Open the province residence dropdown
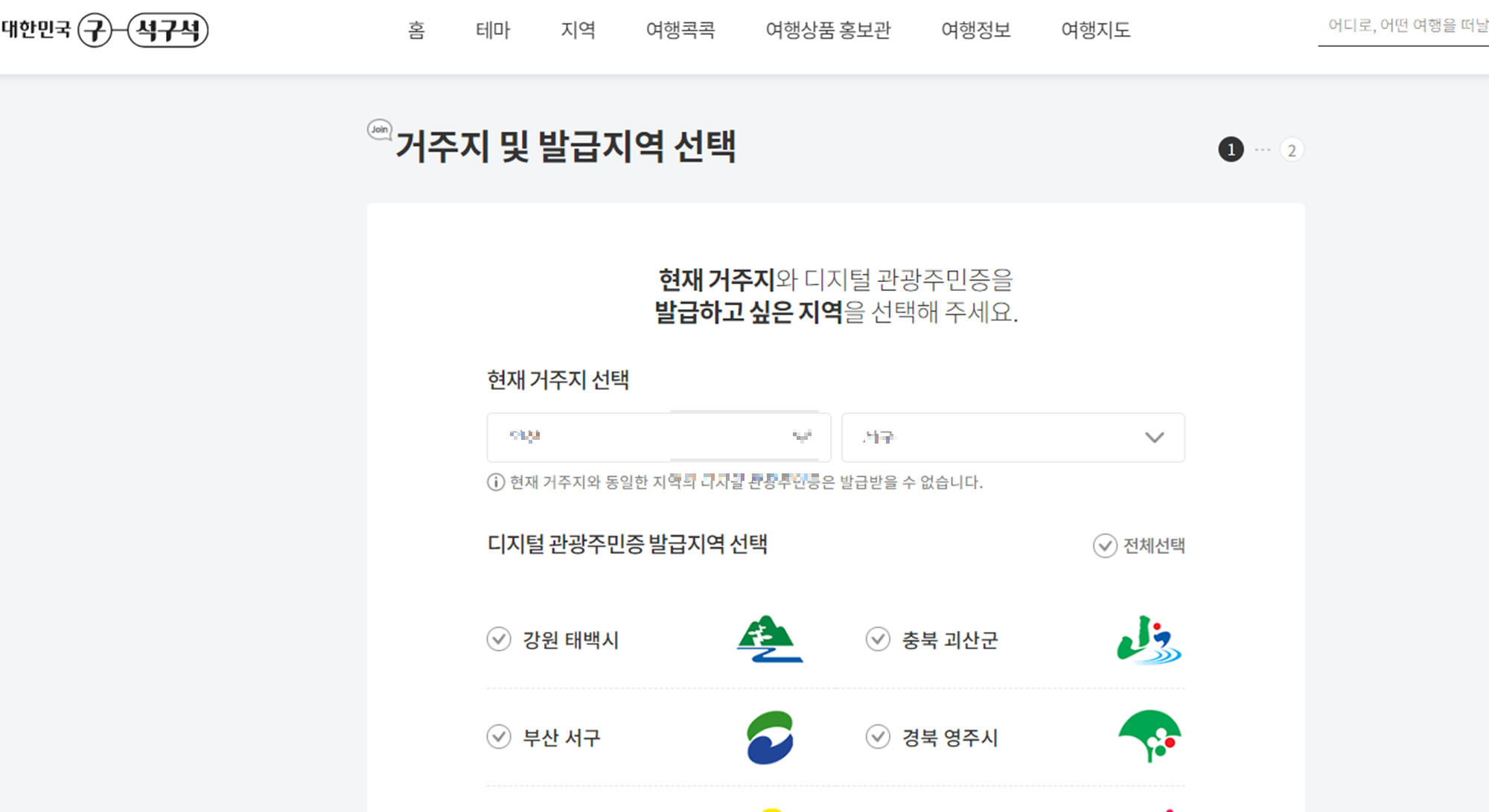The width and height of the screenshot is (1489, 812). click(658, 438)
